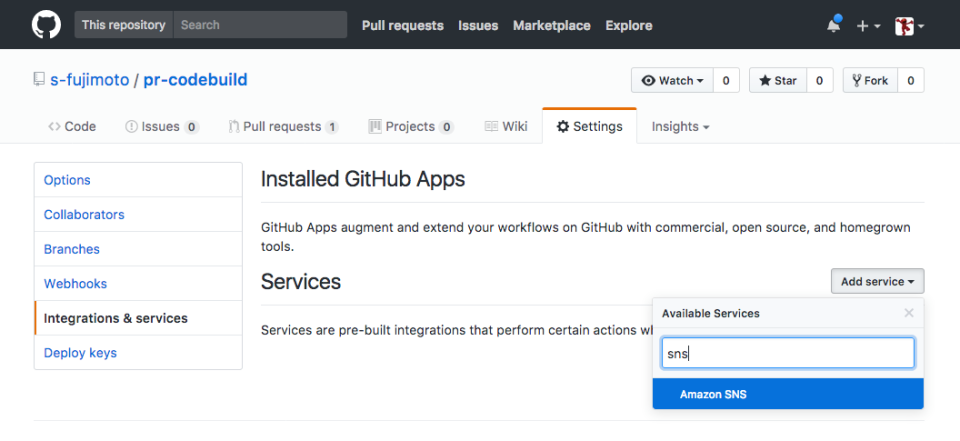Viewport: 960px width, 441px height.
Task: Select the Settings tab
Action: pyautogui.click(x=589, y=126)
